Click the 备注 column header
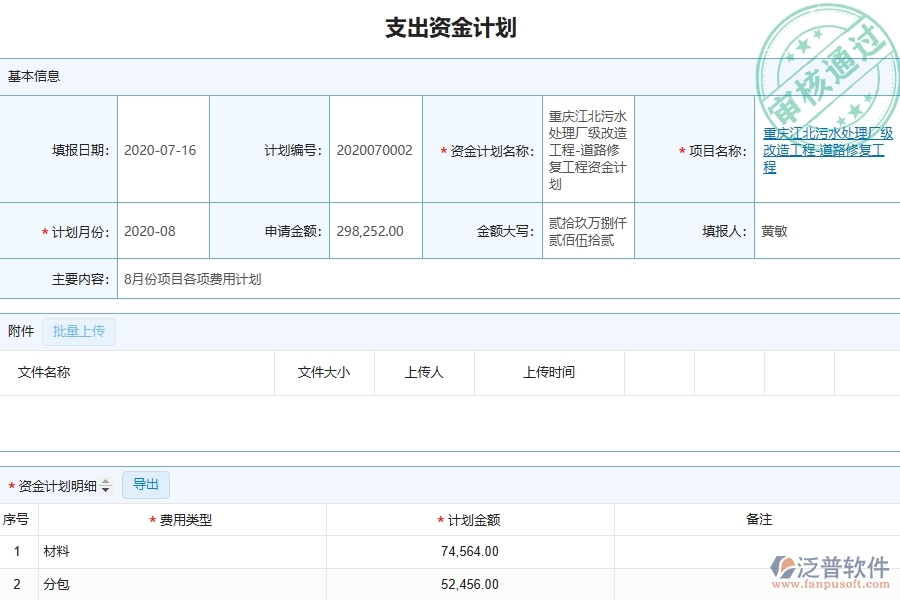 (756, 519)
